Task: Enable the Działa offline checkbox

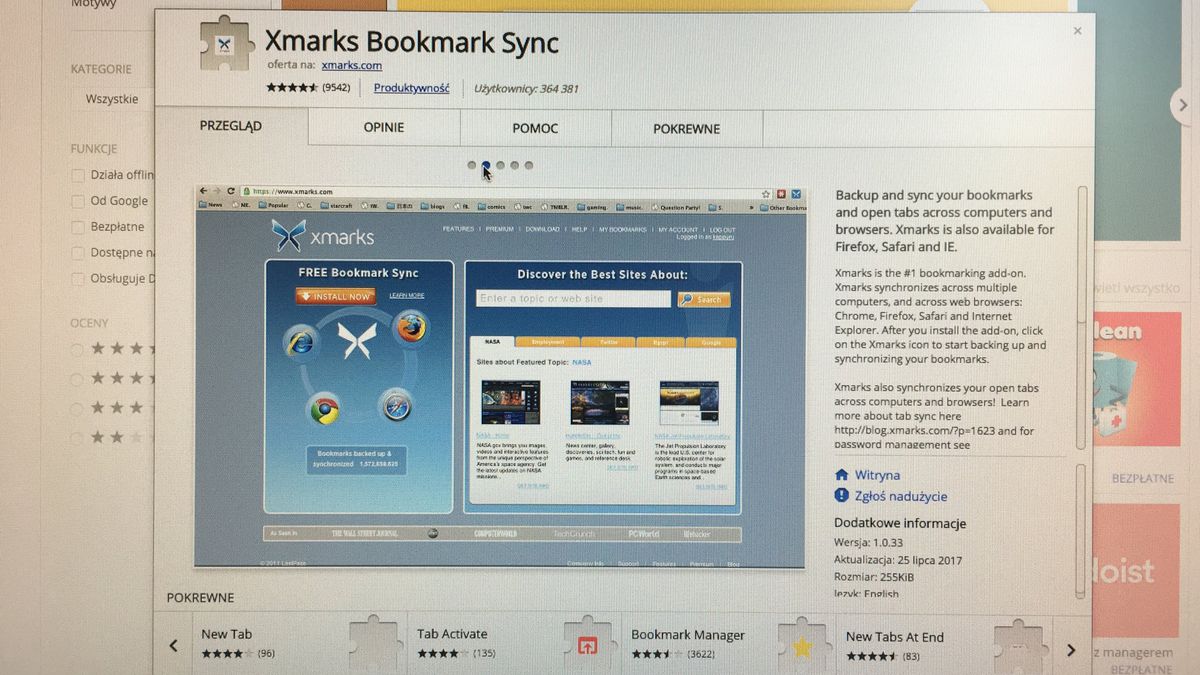Action: (78, 175)
